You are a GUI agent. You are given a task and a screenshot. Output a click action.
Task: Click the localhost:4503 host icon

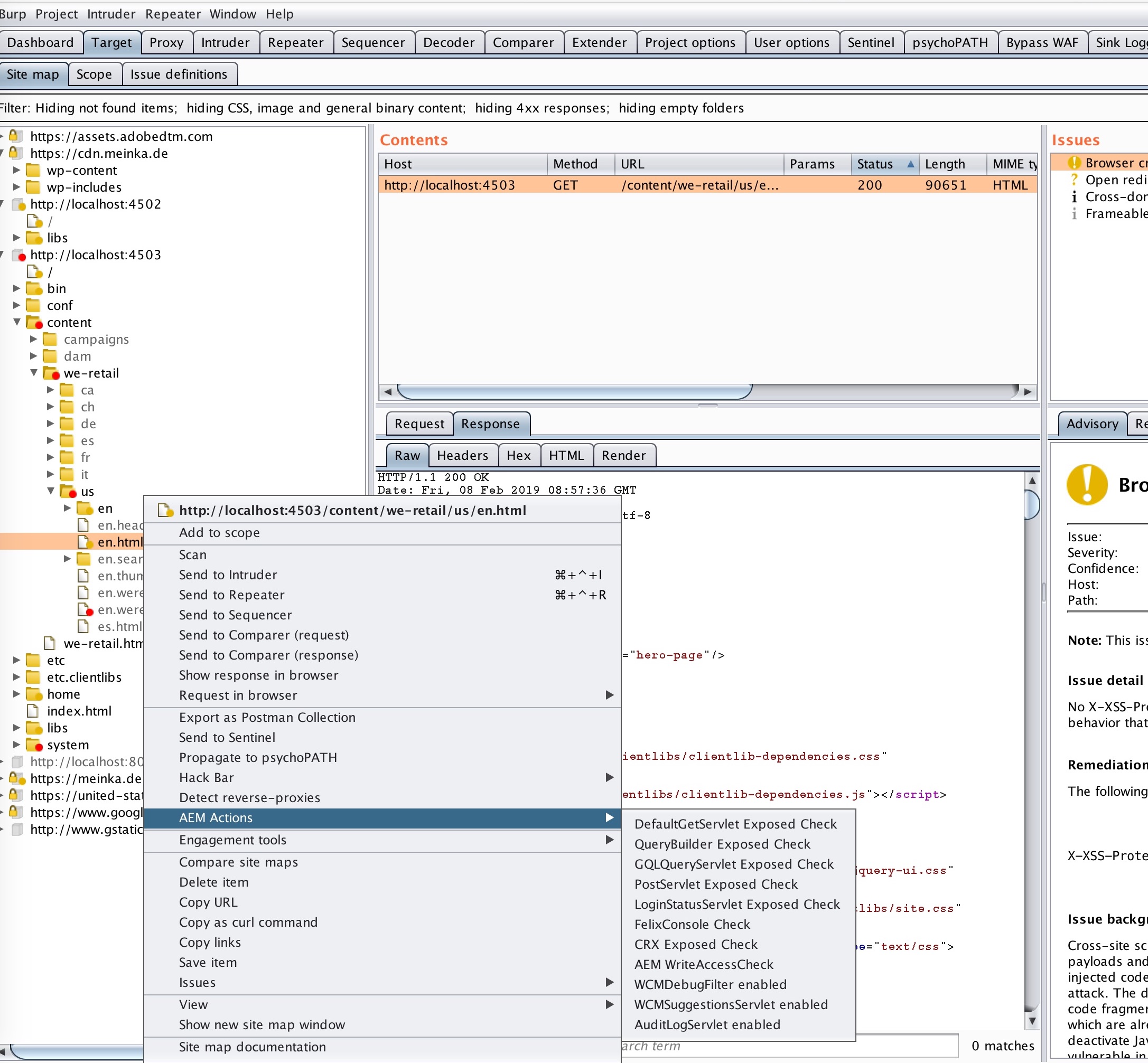[x=18, y=255]
